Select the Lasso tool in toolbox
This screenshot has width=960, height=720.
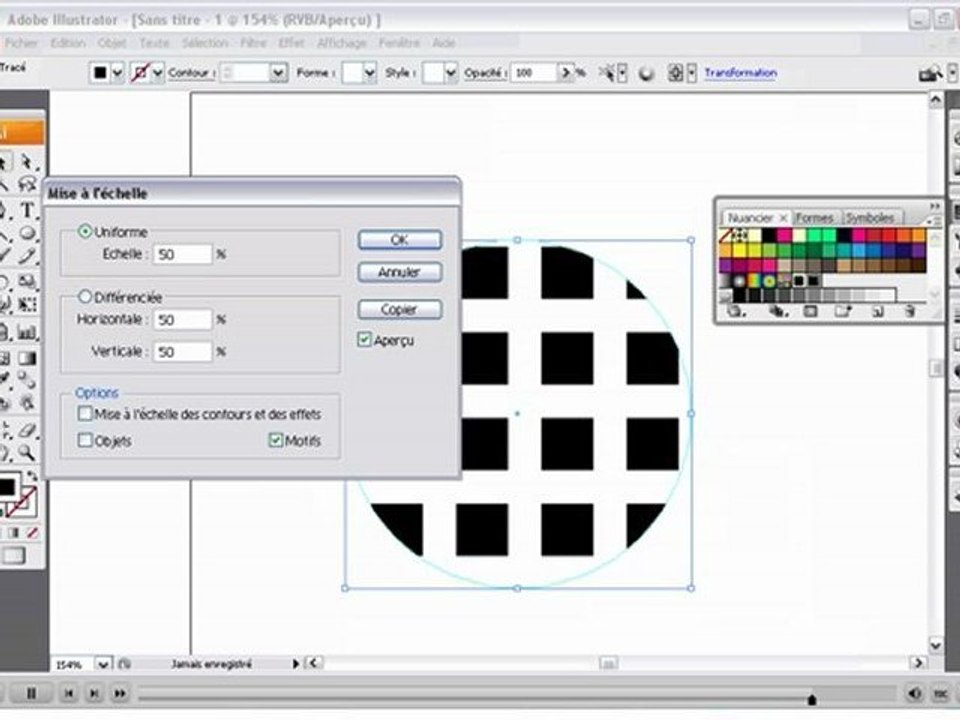click(x=28, y=184)
